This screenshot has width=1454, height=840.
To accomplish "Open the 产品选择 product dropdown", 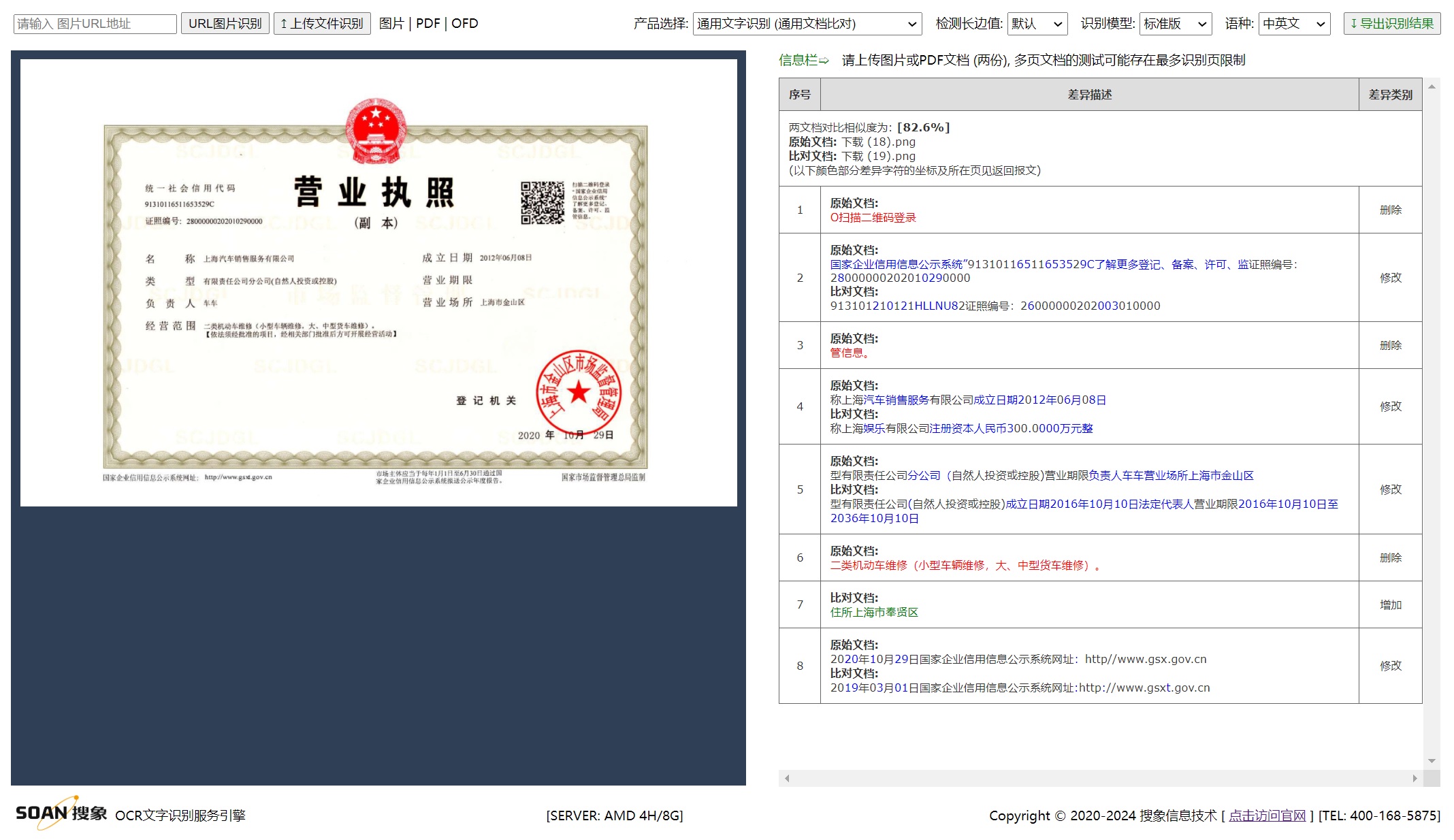I will (807, 24).
